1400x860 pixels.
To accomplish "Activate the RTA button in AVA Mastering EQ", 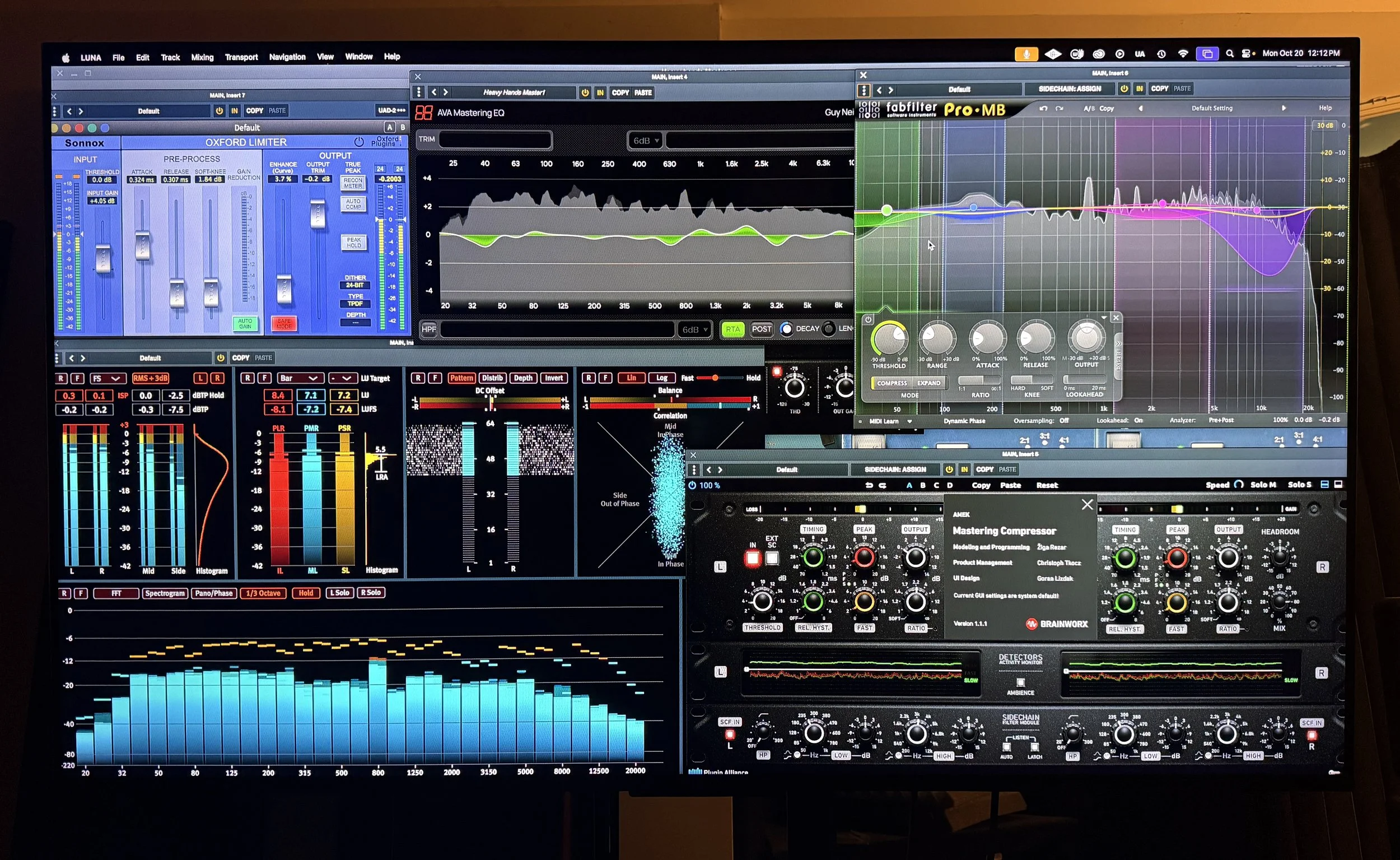I will click(732, 329).
